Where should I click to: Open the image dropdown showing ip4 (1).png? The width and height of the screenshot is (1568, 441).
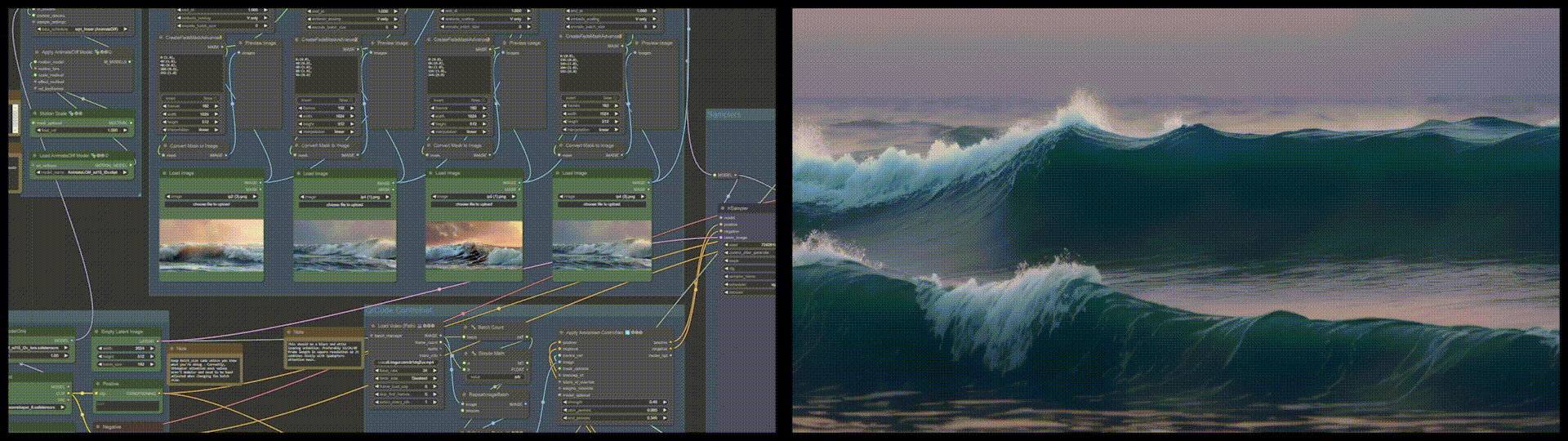point(345,197)
